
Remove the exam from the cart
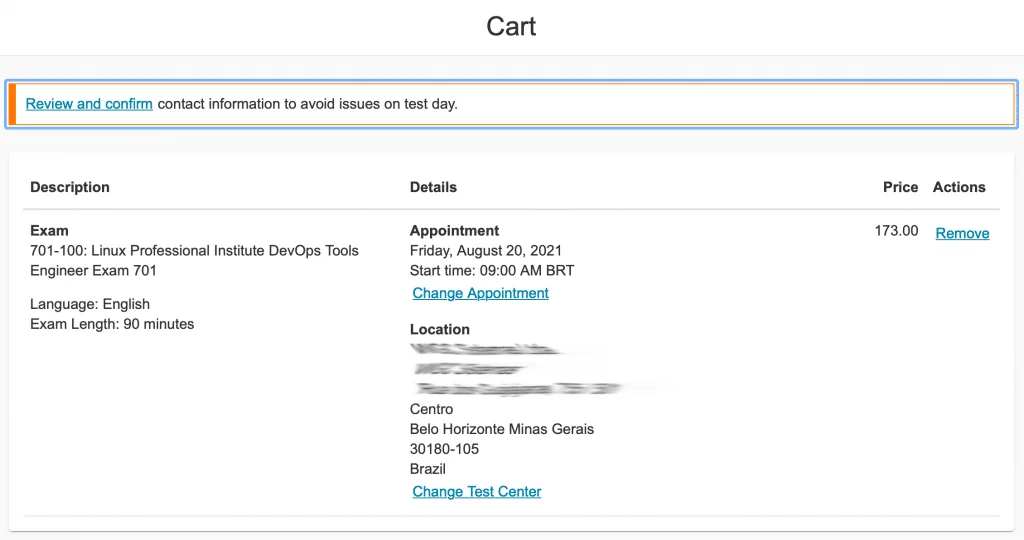click(962, 233)
